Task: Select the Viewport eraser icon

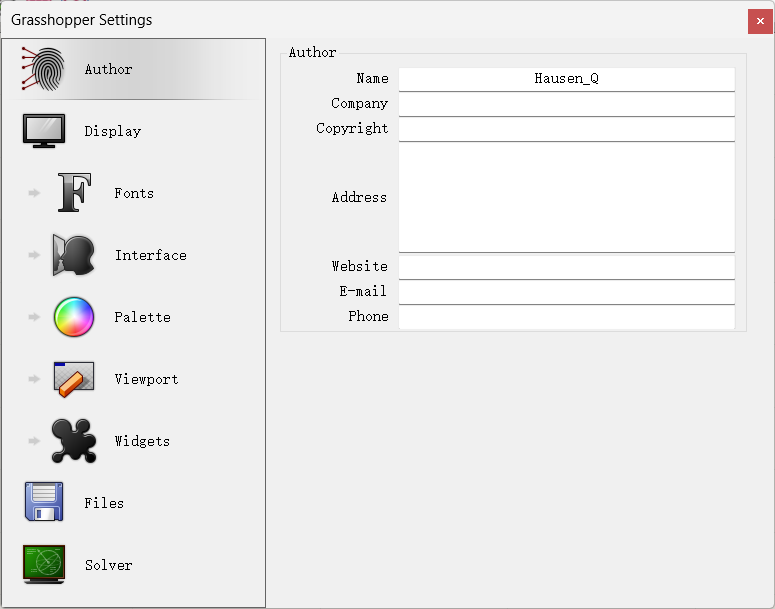Action: pos(74,379)
